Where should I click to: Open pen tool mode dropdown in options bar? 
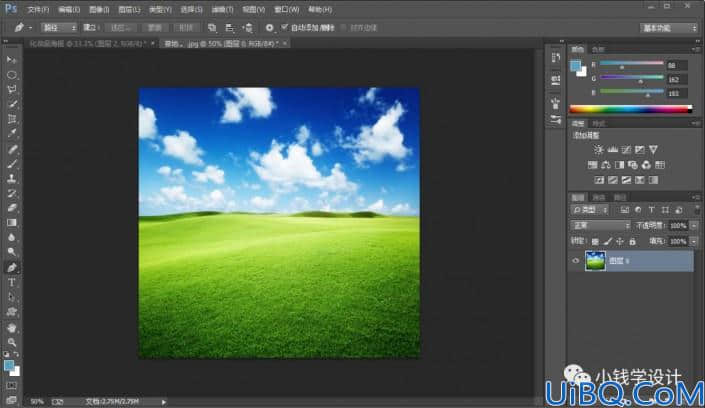[x=59, y=28]
